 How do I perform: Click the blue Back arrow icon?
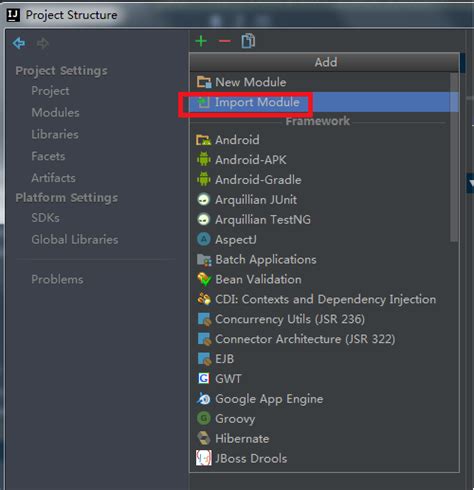[x=19, y=43]
